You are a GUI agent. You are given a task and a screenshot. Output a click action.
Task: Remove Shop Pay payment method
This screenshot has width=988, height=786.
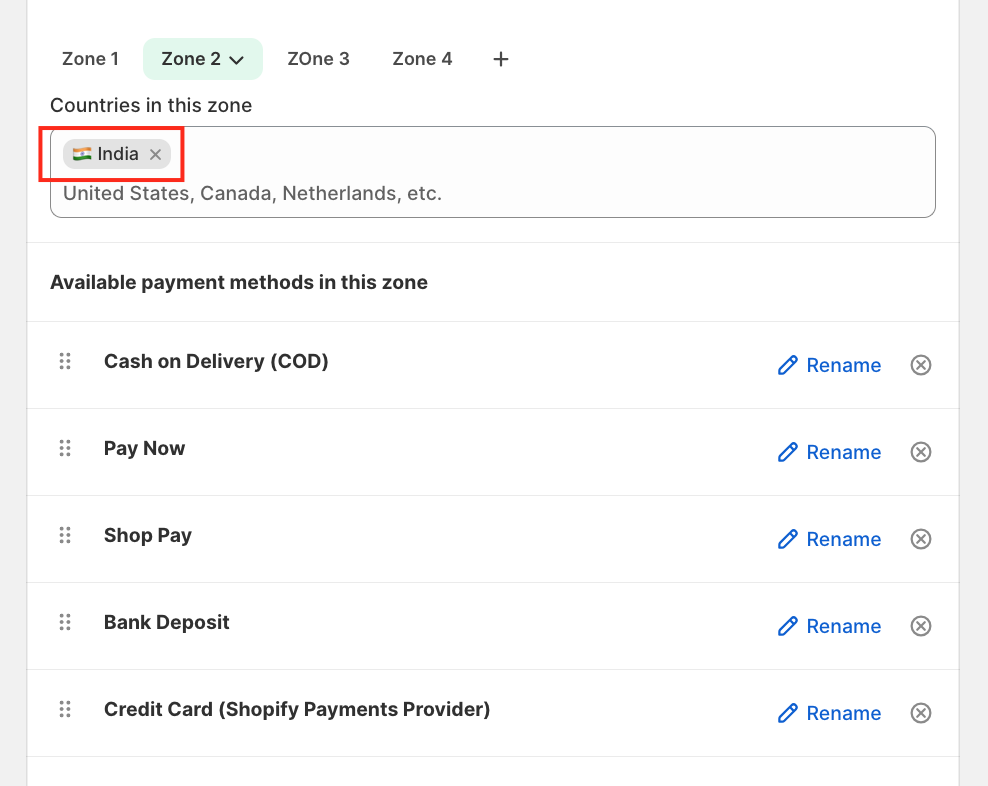pyautogui.click(x=920, y=539)
